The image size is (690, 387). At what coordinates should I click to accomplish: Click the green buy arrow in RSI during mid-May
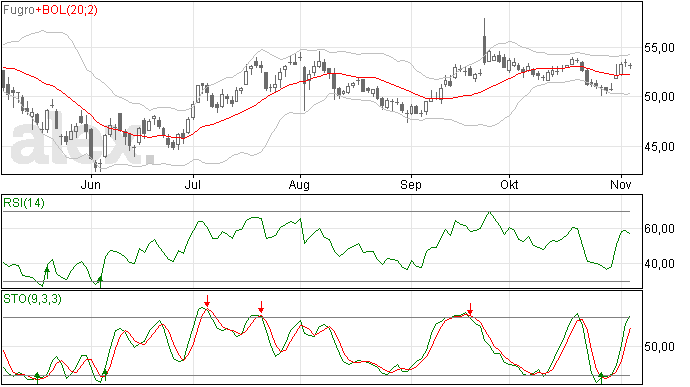[47, 273]
